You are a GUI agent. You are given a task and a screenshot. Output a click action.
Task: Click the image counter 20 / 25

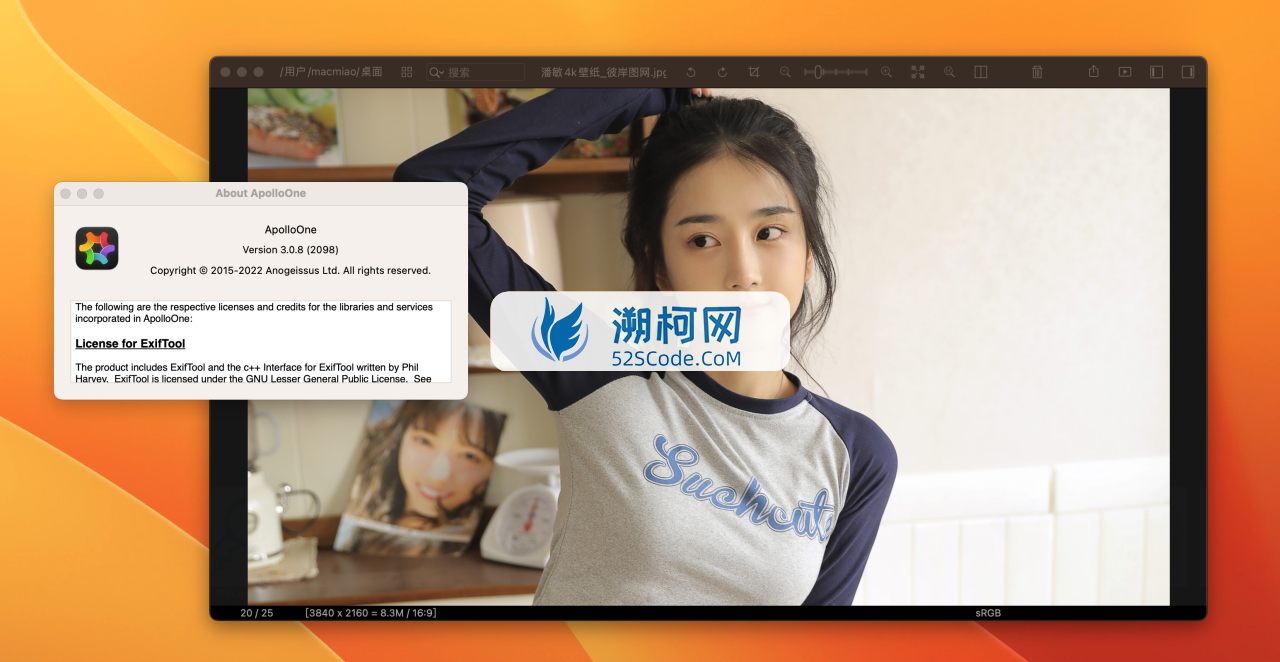[x=257, y=612]
